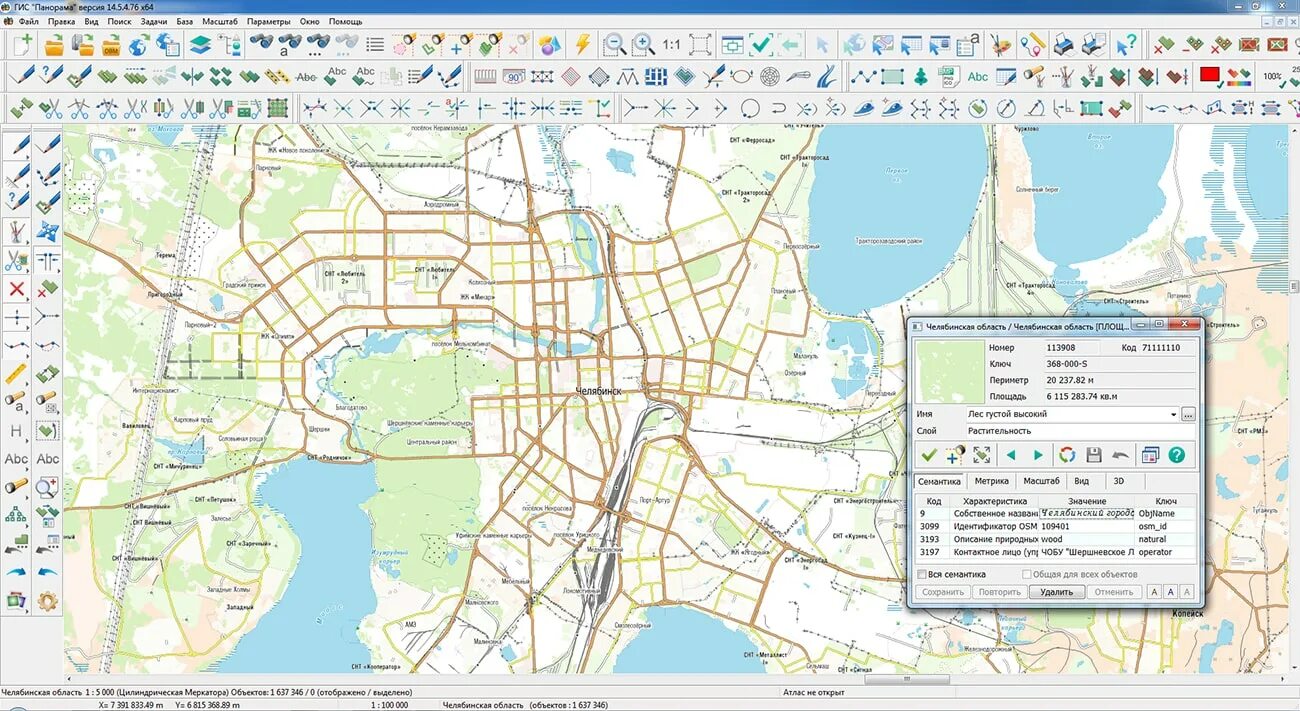Viewport: 1300px width, 711px height.
Task: Select the iron smoothing tool
Action: point(863,108)
